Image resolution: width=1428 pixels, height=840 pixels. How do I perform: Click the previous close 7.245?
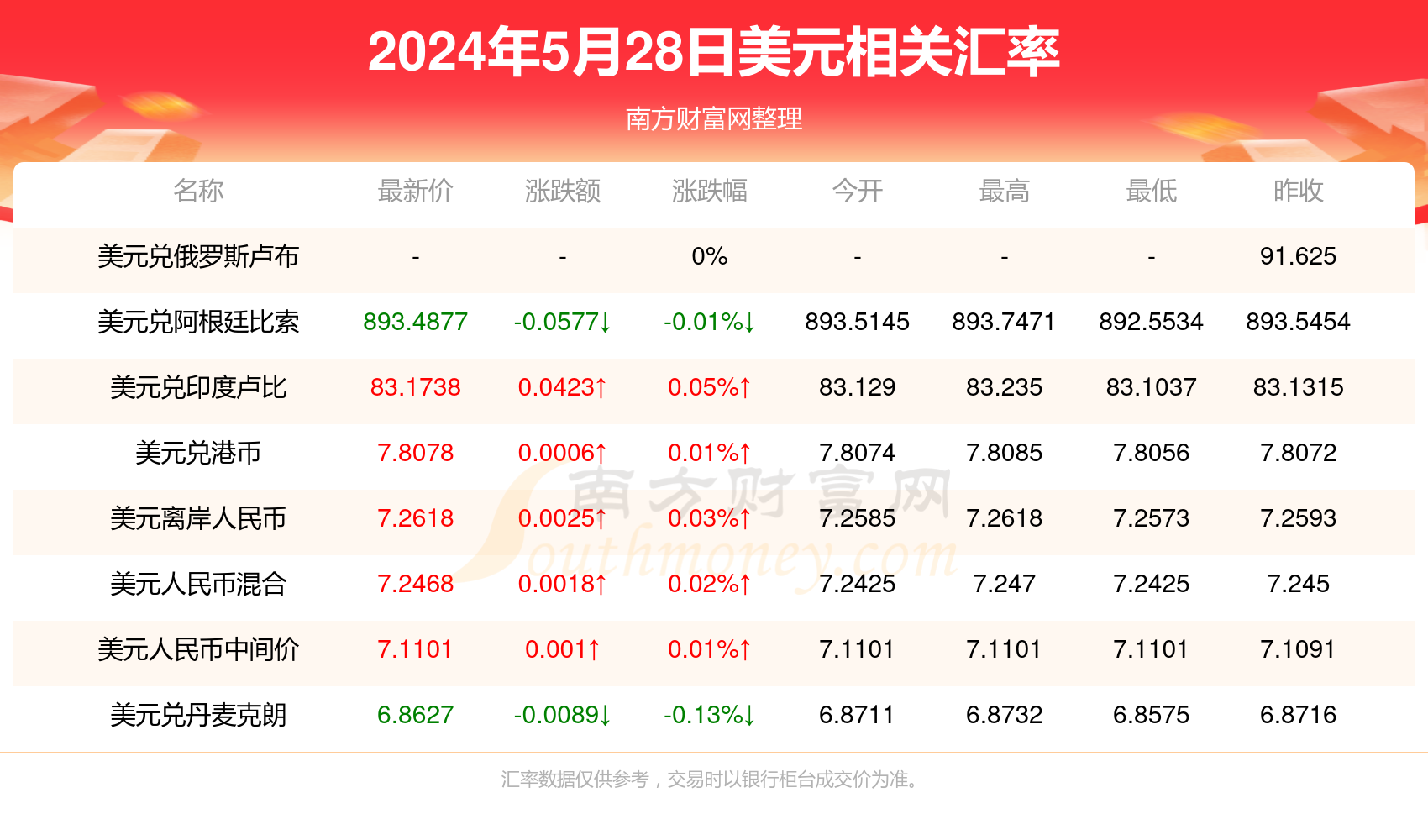point(1298,584)
